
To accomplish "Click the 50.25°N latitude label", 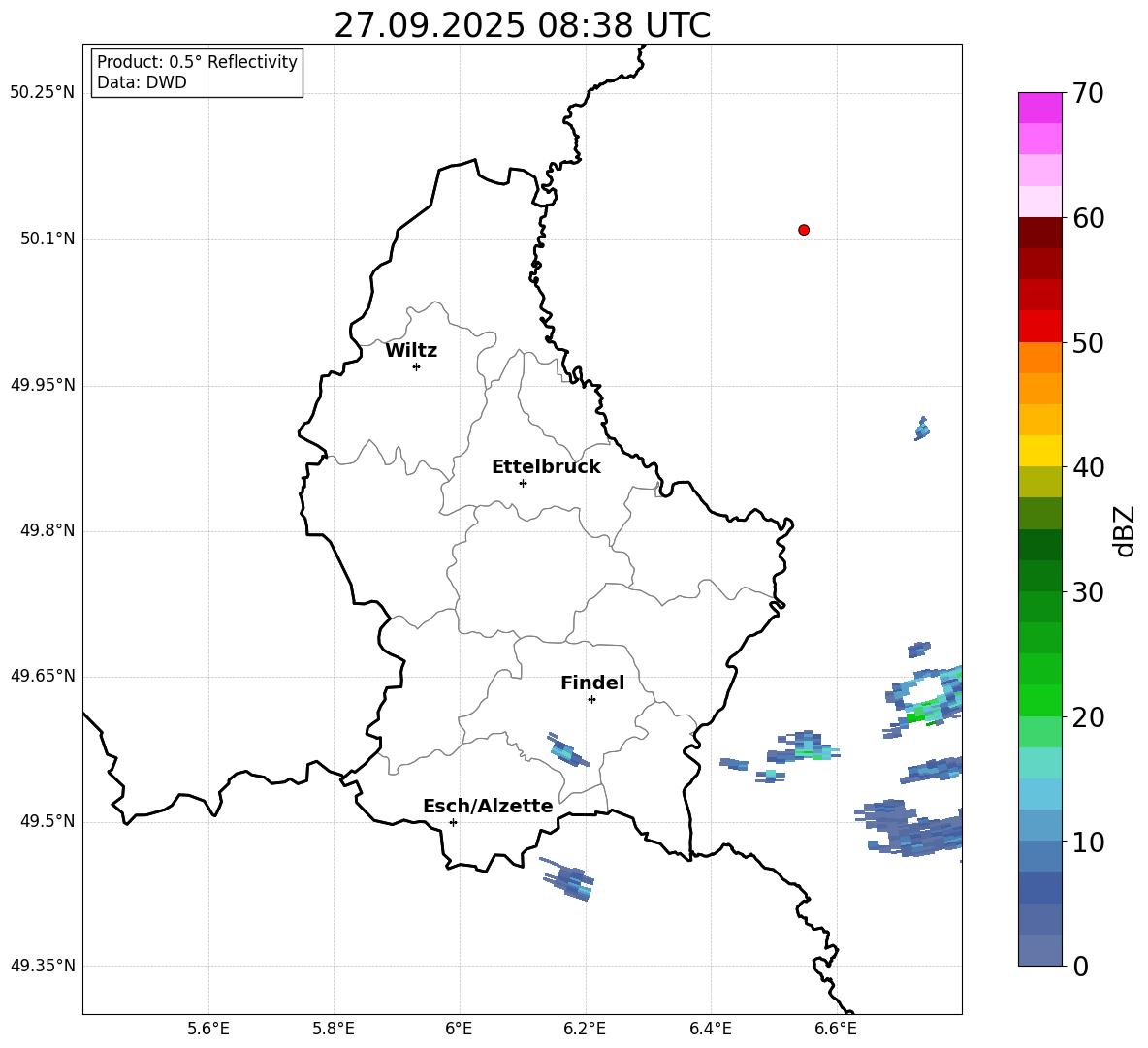I will click(x=43, y=93).
